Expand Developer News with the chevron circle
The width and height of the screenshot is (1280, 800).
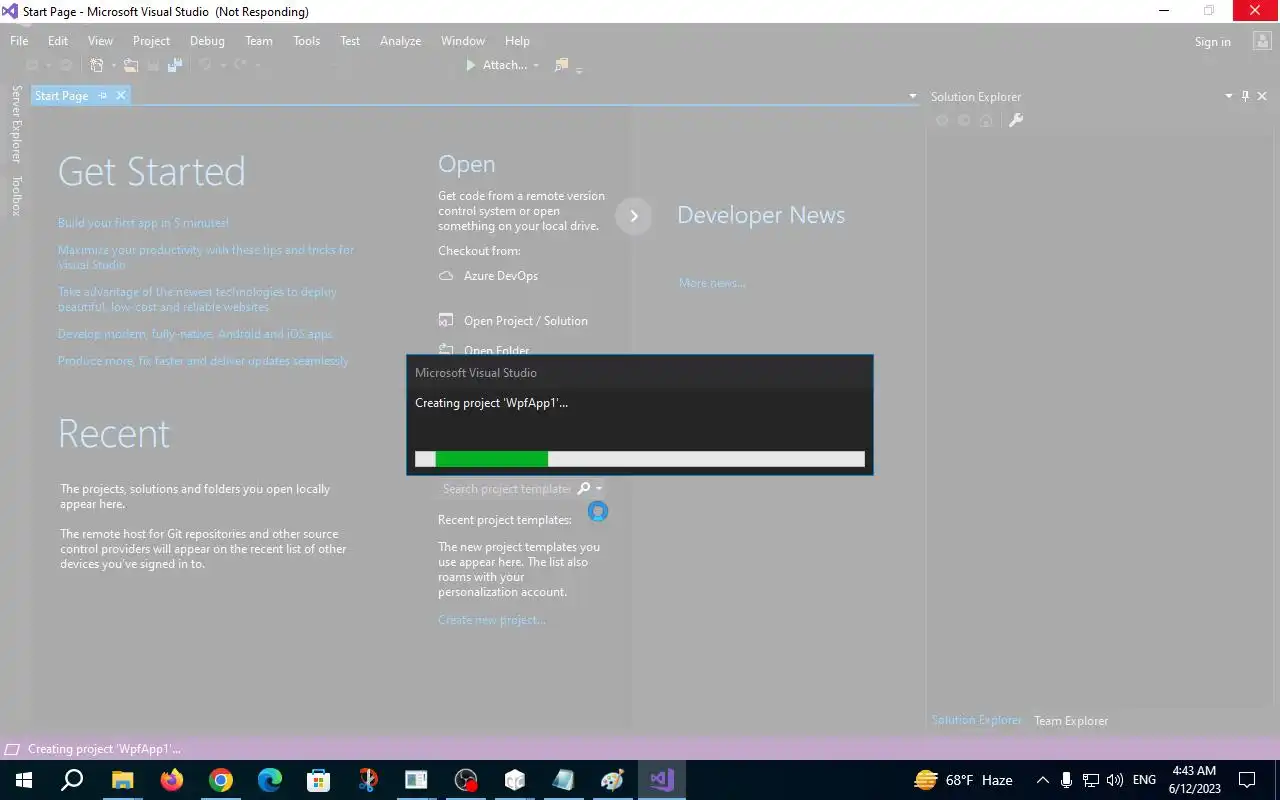coord(633,216)
